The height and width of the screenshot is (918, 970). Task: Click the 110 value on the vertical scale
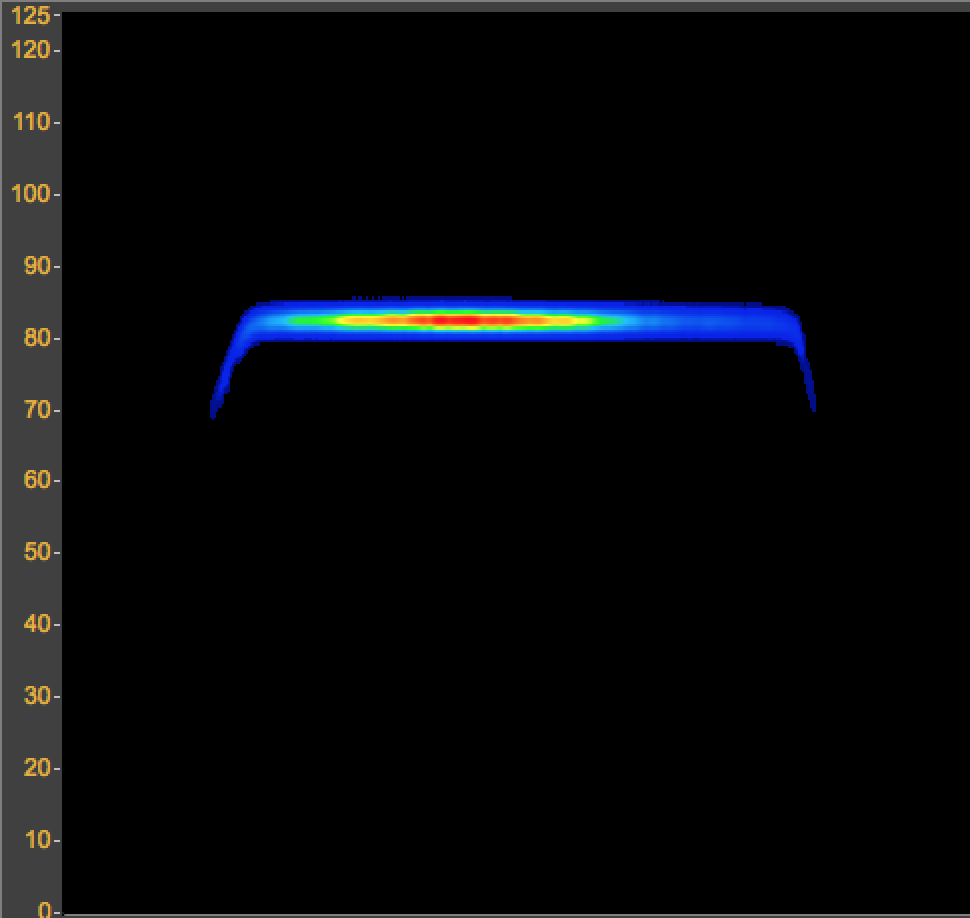pos(30,122)
